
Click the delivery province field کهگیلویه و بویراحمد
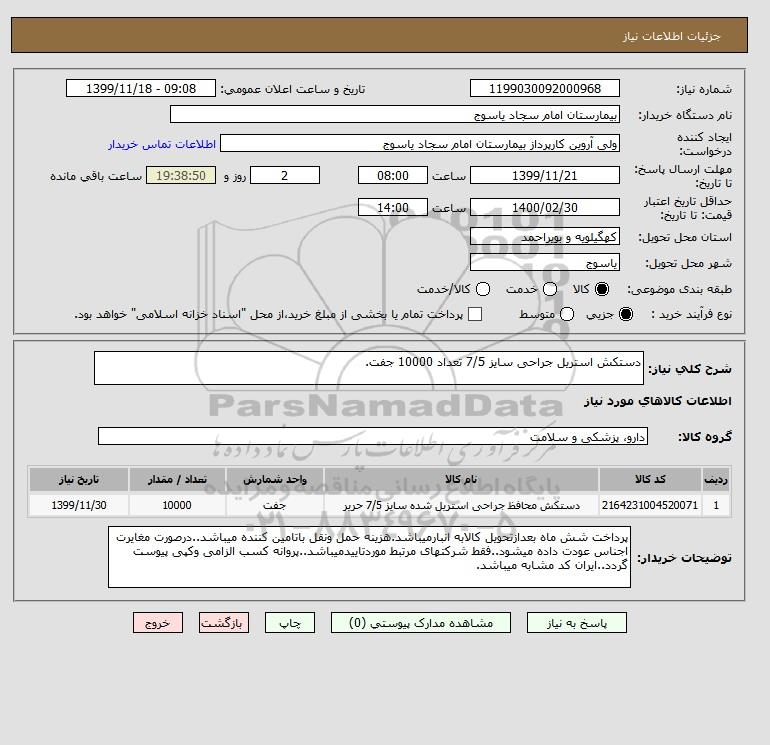pos(545,237)
